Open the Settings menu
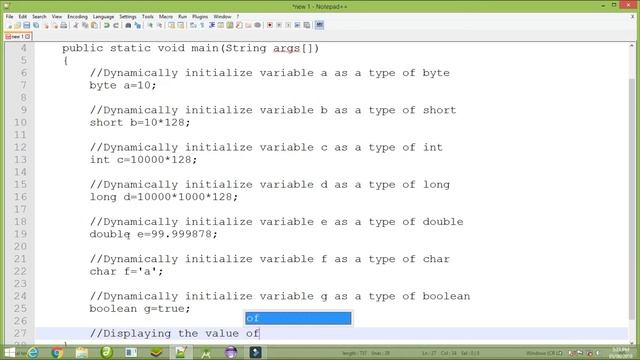The height and width of the screenshot is (360, 640). click(x=128, y=17)
